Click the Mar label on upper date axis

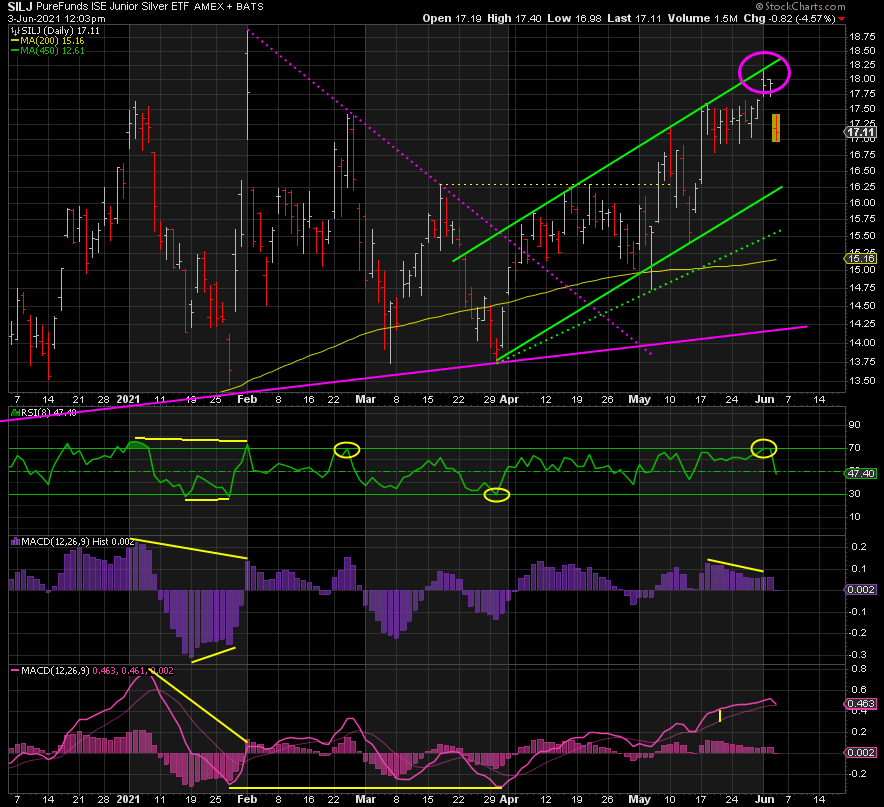365,399
